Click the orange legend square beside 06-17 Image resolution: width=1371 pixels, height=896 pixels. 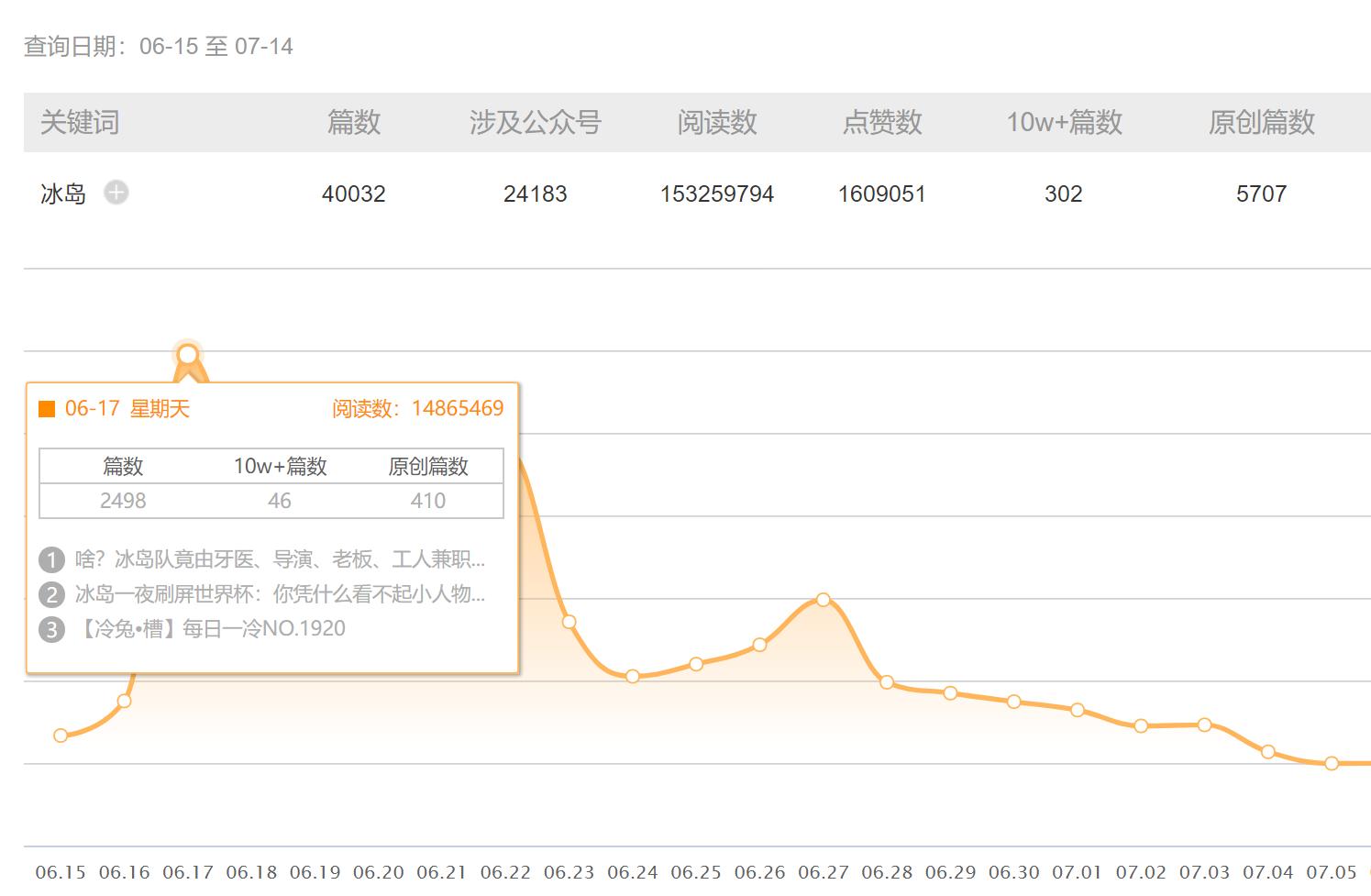click(x=47, y=409)
